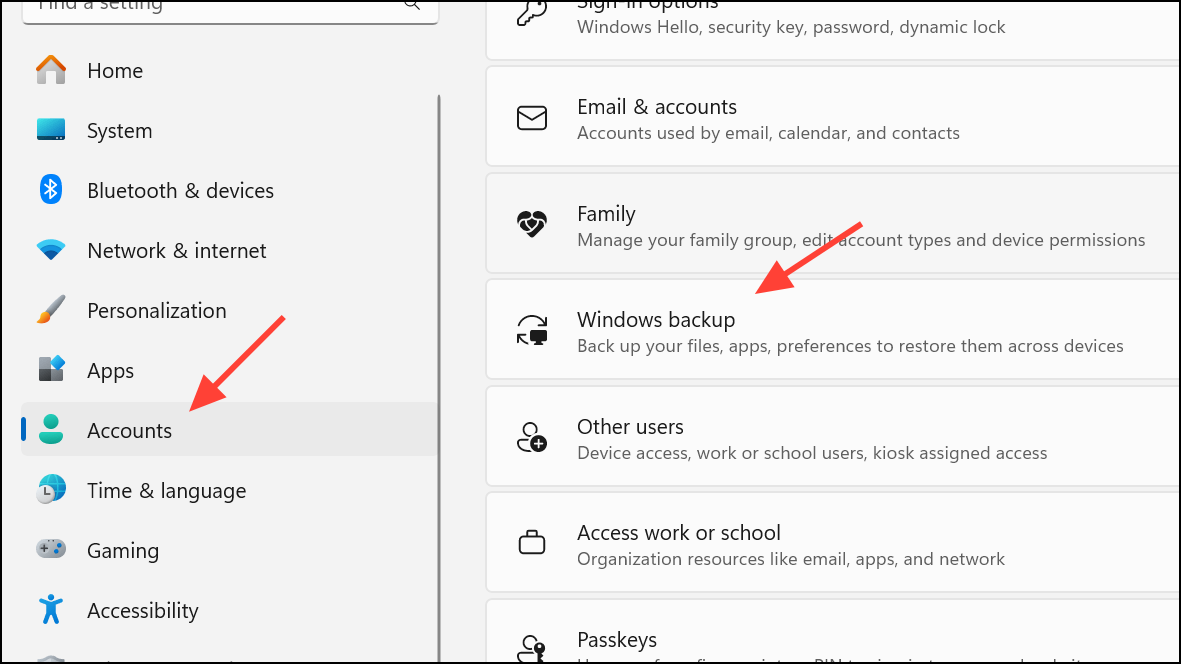Select Network & internet category
1181x664 pixels.
pyautogui.click(x=230, y=250)
